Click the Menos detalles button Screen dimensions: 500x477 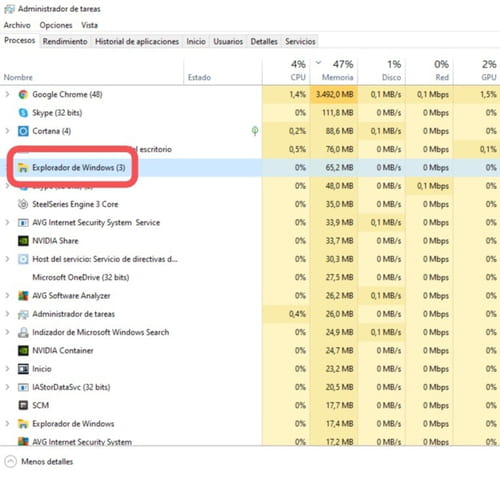pos(39,462)
